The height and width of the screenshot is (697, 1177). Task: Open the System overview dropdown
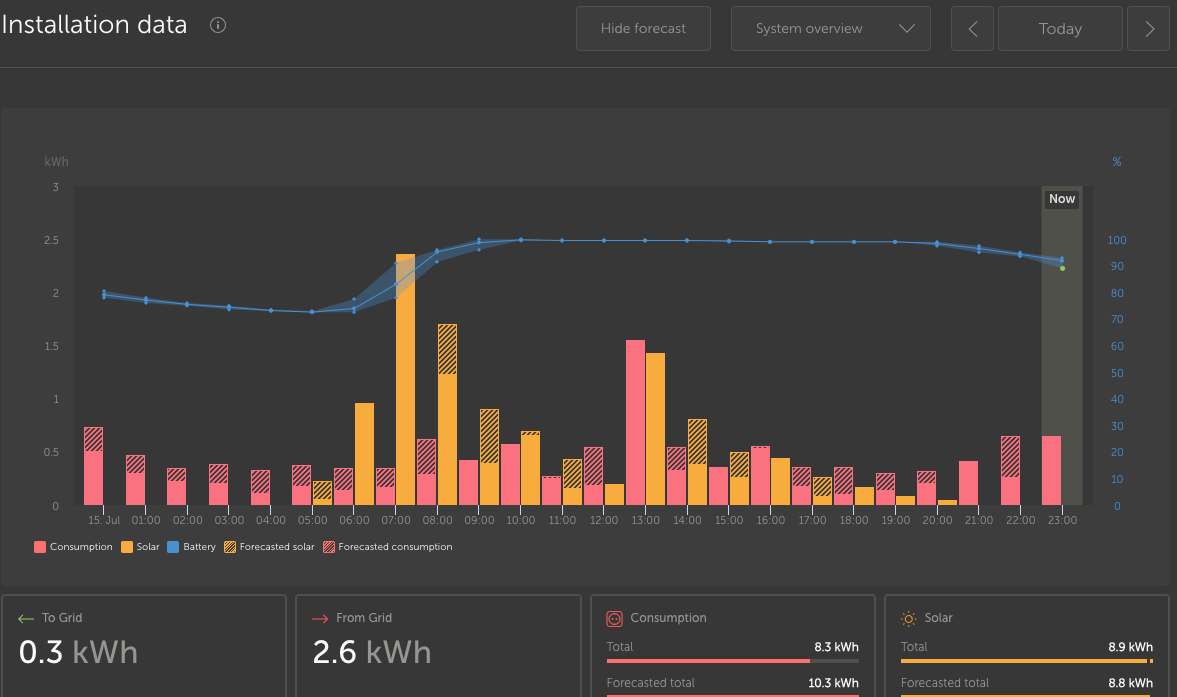pos(830,29)
